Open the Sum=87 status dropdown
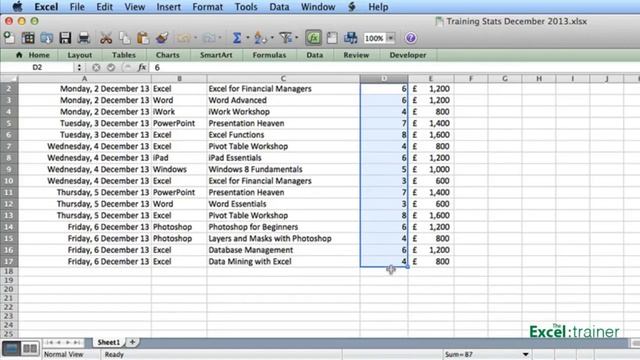640x360 pixels. click(x=525, y=354)
